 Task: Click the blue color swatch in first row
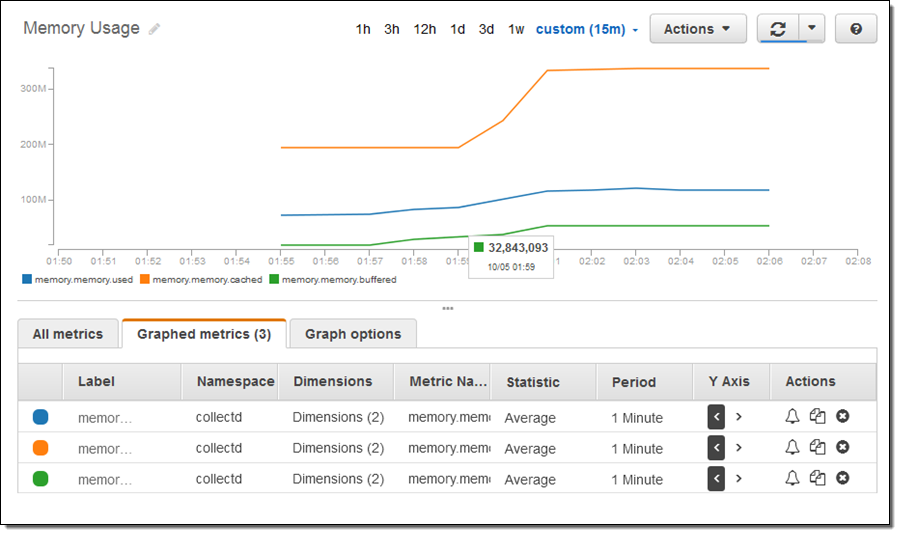coord(41,417)
